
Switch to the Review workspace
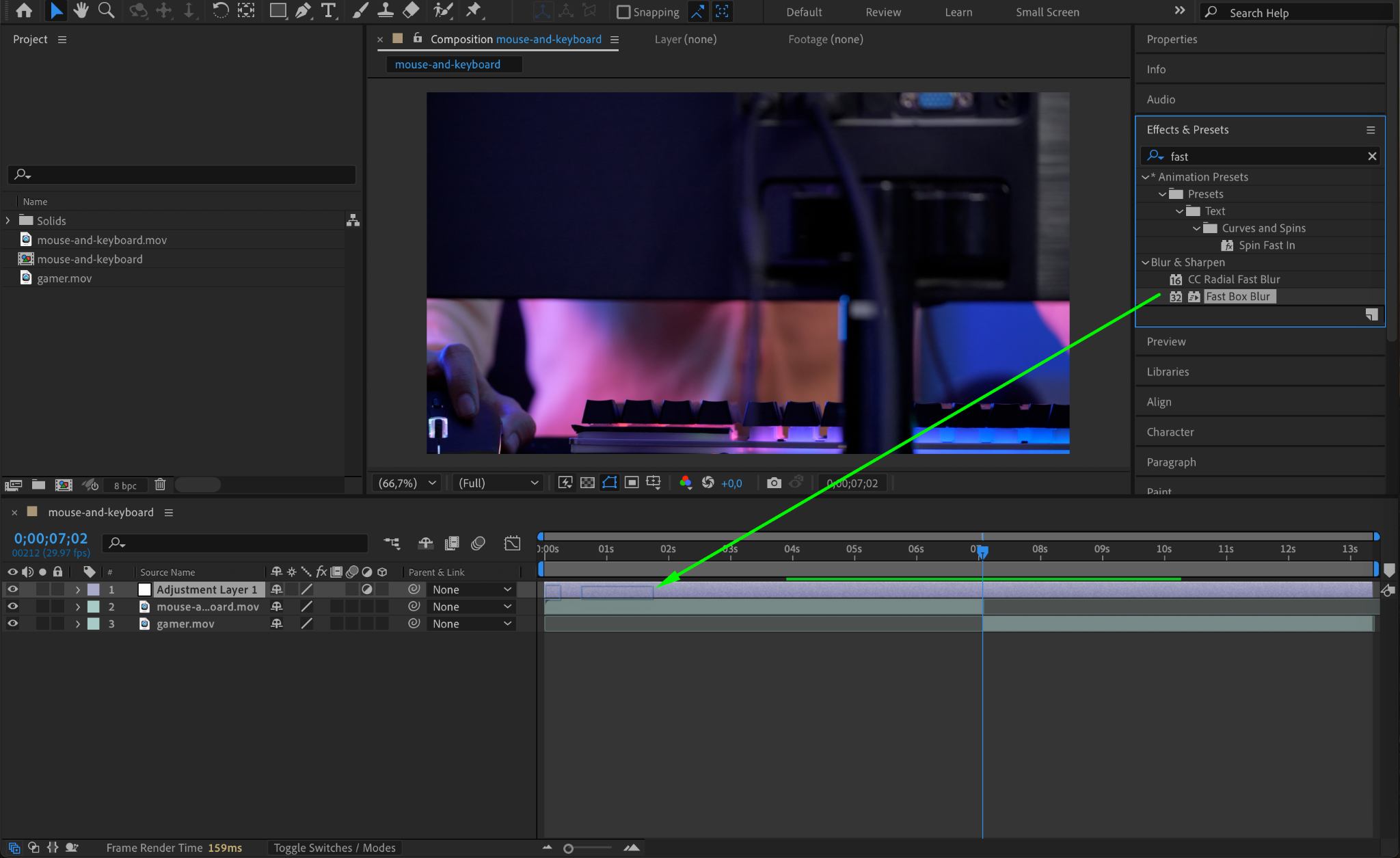click(883, 12)
